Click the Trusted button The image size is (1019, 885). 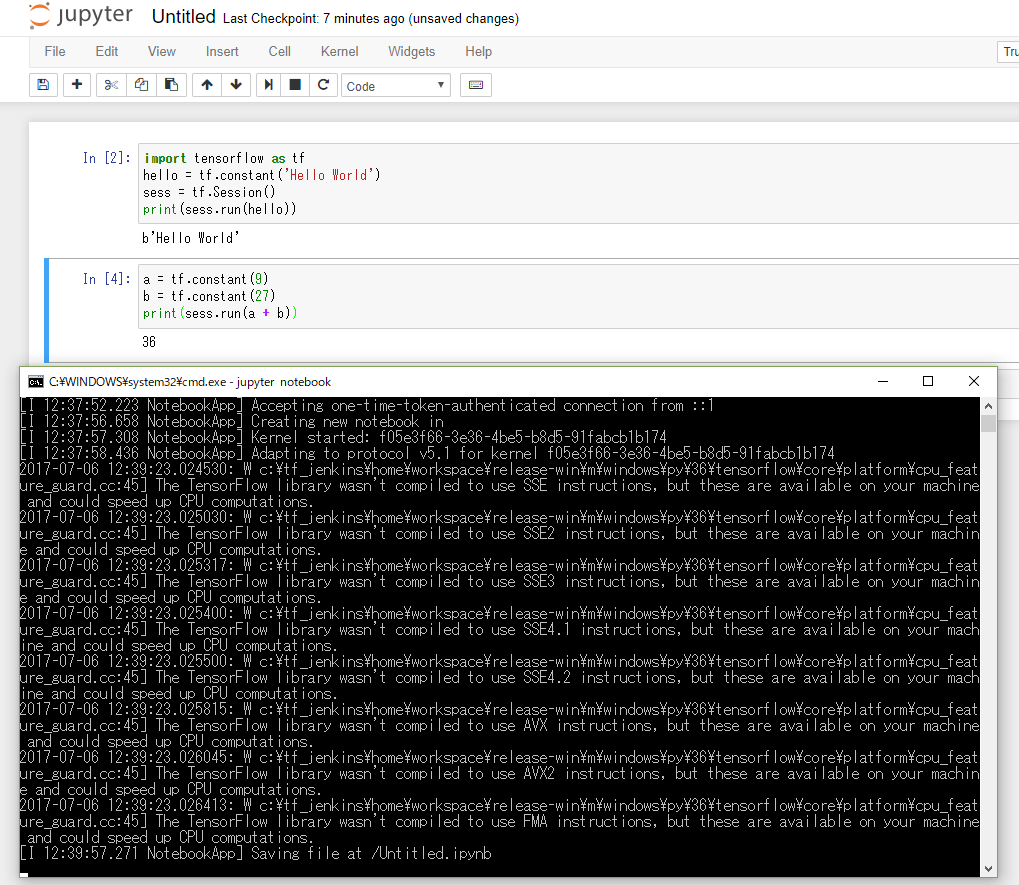(x=1008, y=51)
